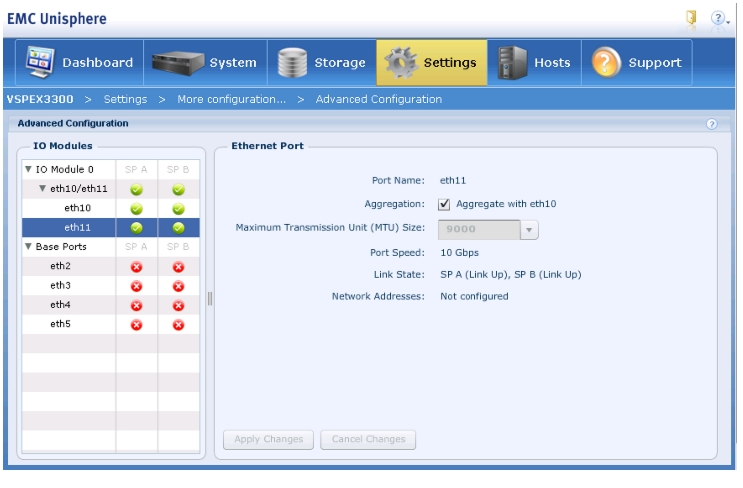Select the eth3 base port row
This screenshot has width=743, height=488.
pyautogui.click(x=110, y=286)
